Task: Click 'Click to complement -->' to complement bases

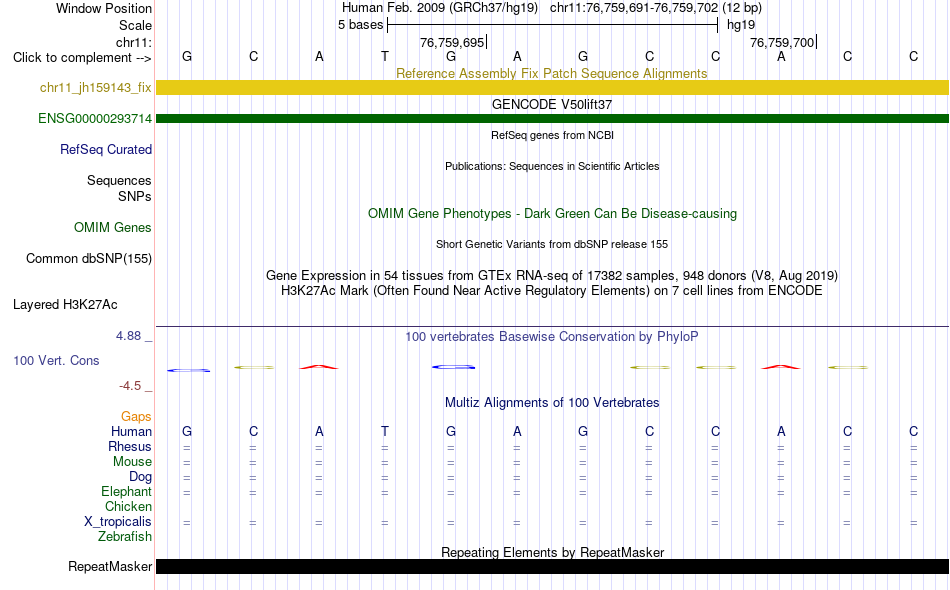Action: 82,58
